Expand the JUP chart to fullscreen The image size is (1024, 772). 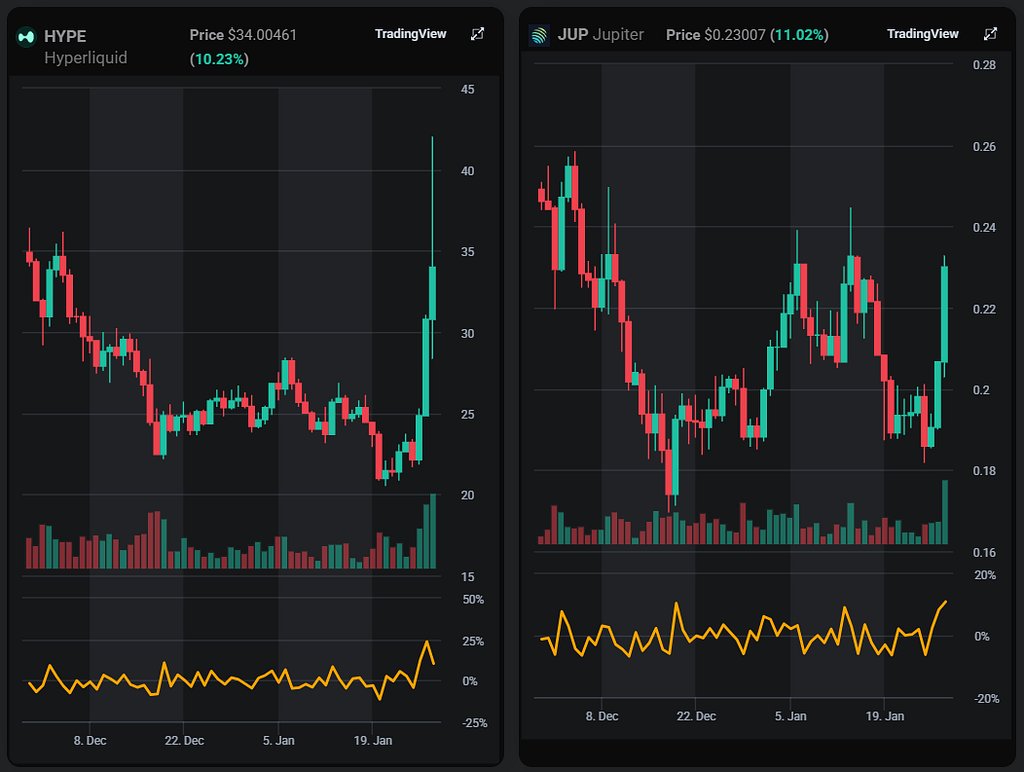pos(990,34)
